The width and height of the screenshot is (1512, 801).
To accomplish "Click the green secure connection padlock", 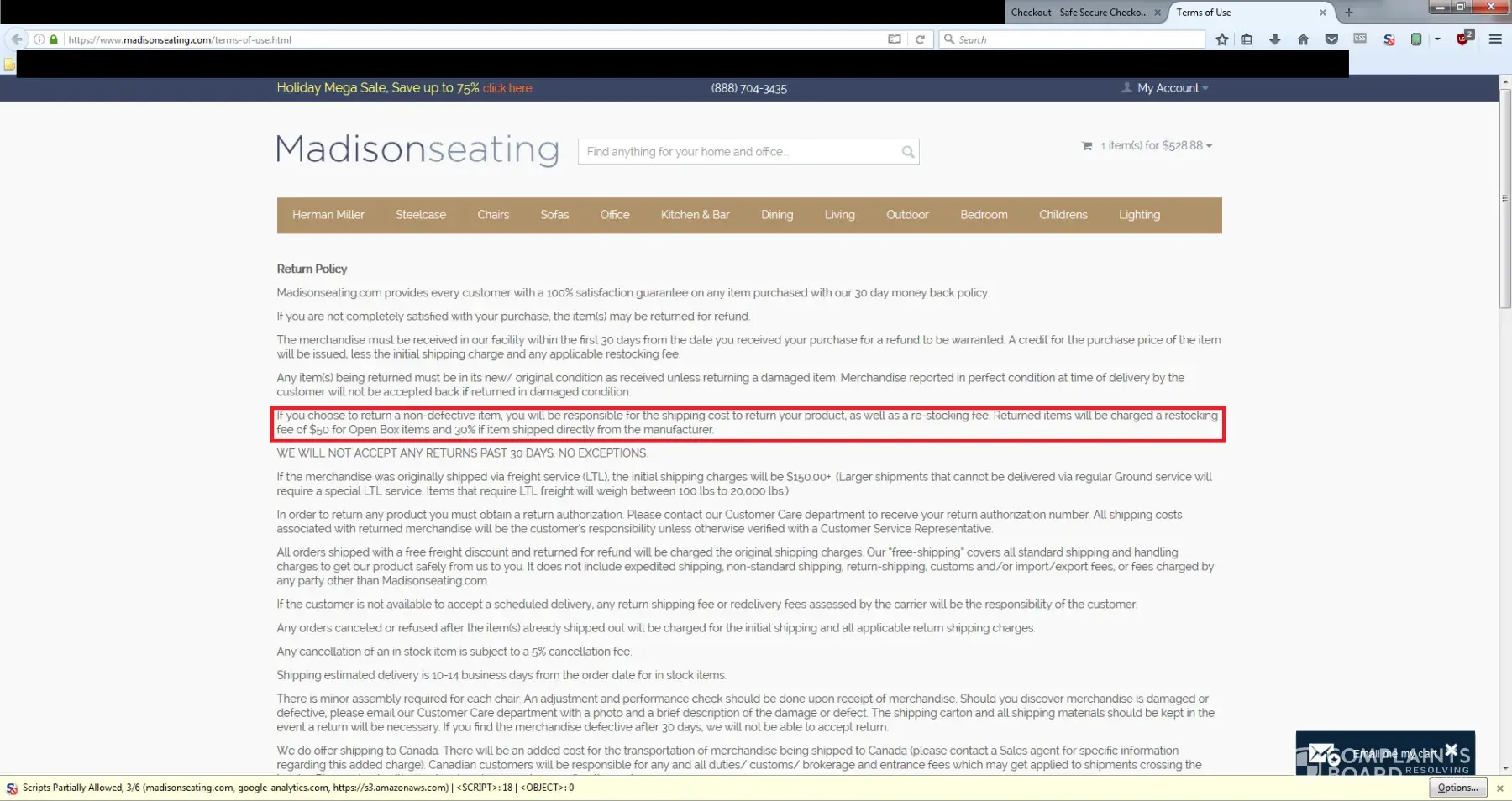I will 54,39.
